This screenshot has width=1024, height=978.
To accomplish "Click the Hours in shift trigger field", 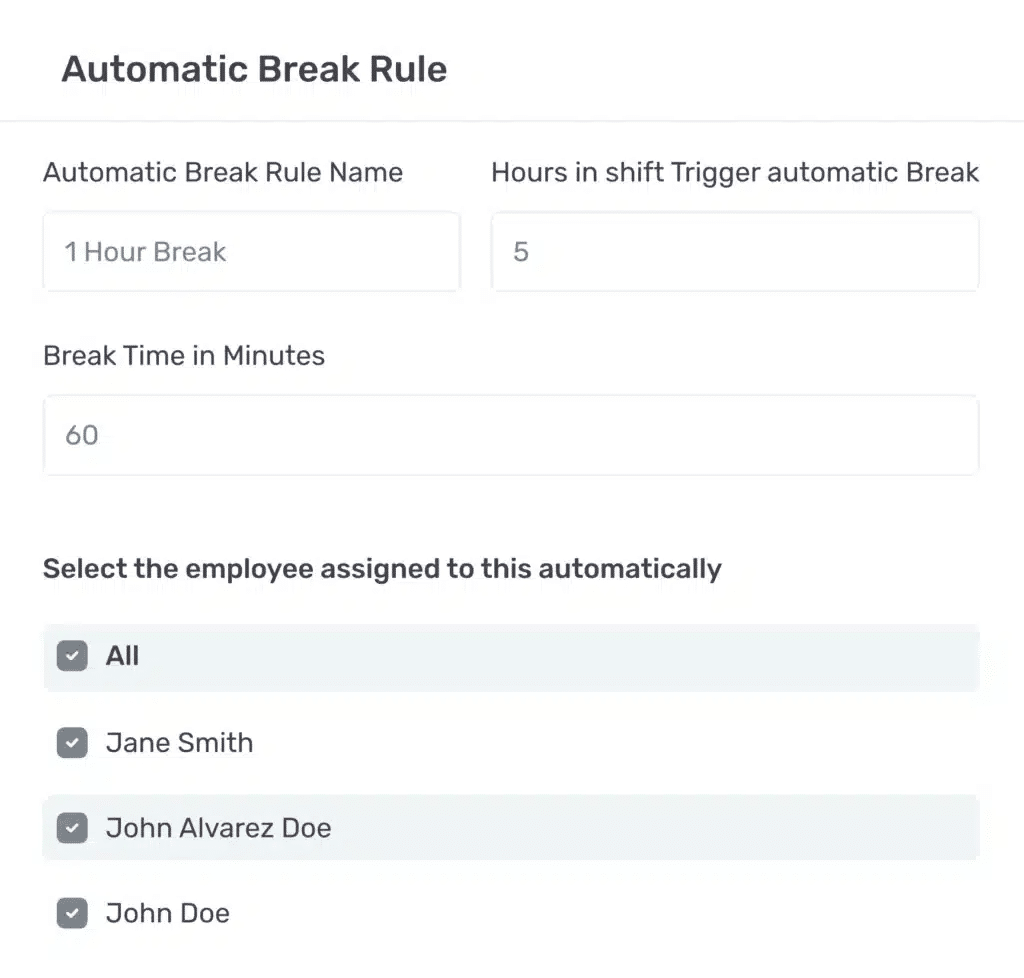I will pyautogui.click(x=735, y=252).
